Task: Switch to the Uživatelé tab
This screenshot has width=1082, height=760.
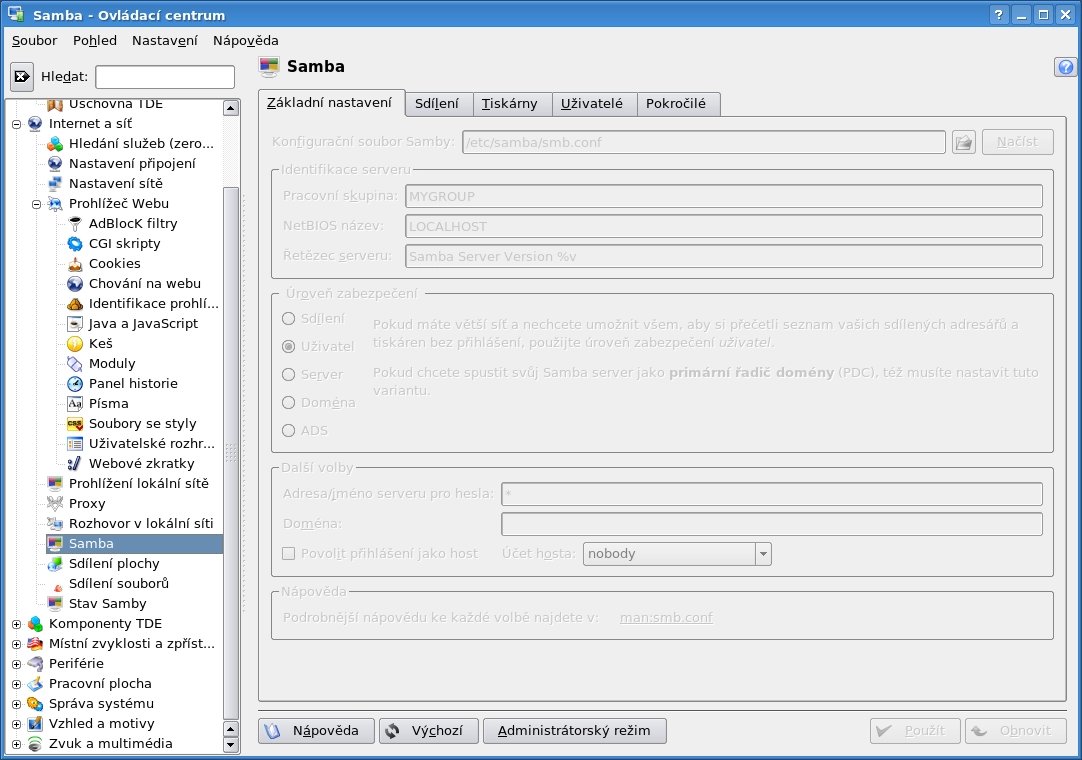Action: [x=591, y=104]
